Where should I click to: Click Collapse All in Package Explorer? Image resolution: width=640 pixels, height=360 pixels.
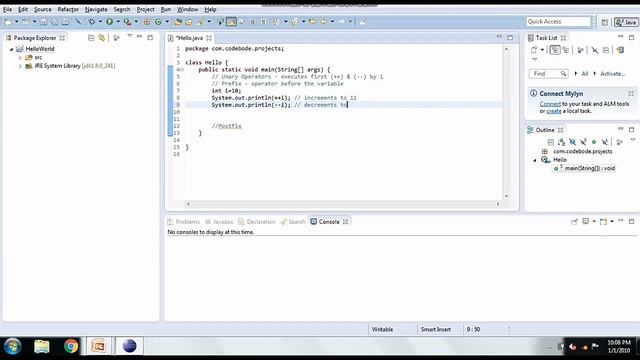tap(91, 38)
